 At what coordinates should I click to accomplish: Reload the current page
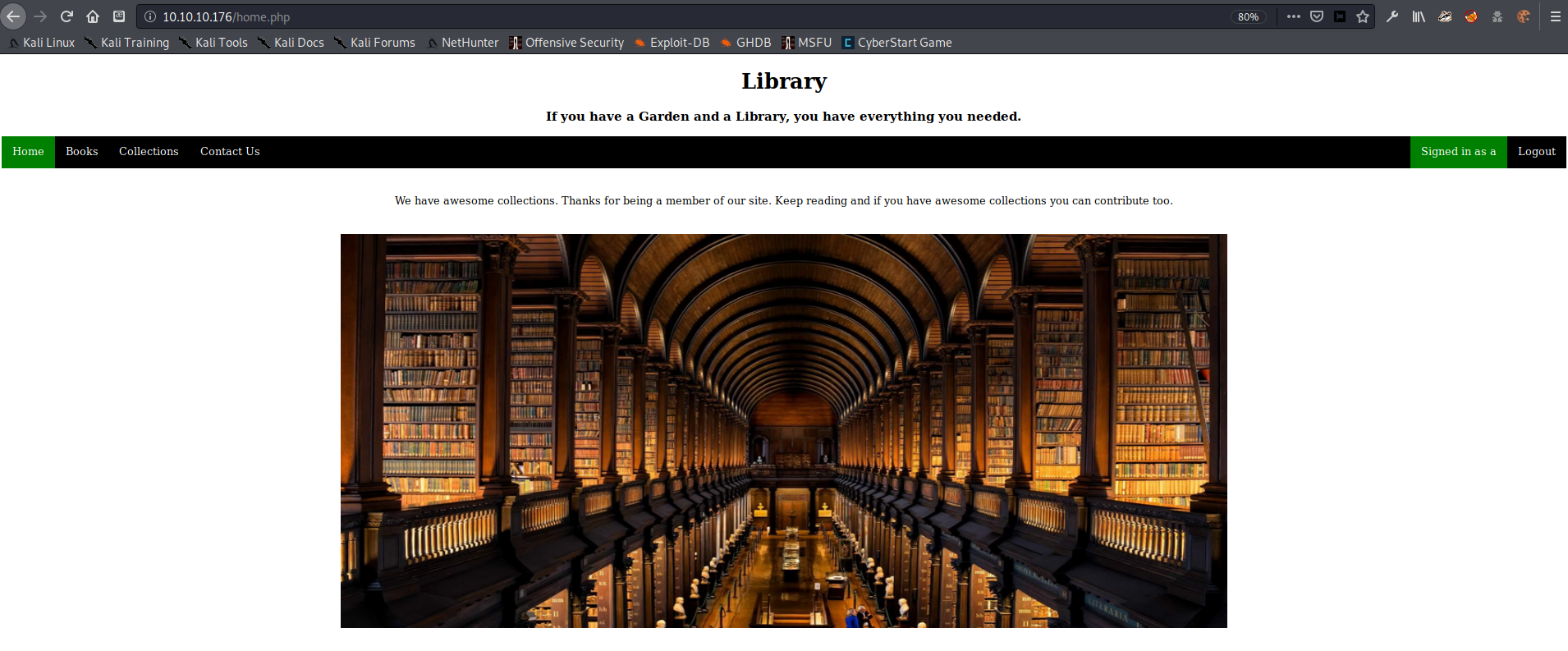point(66,16)
